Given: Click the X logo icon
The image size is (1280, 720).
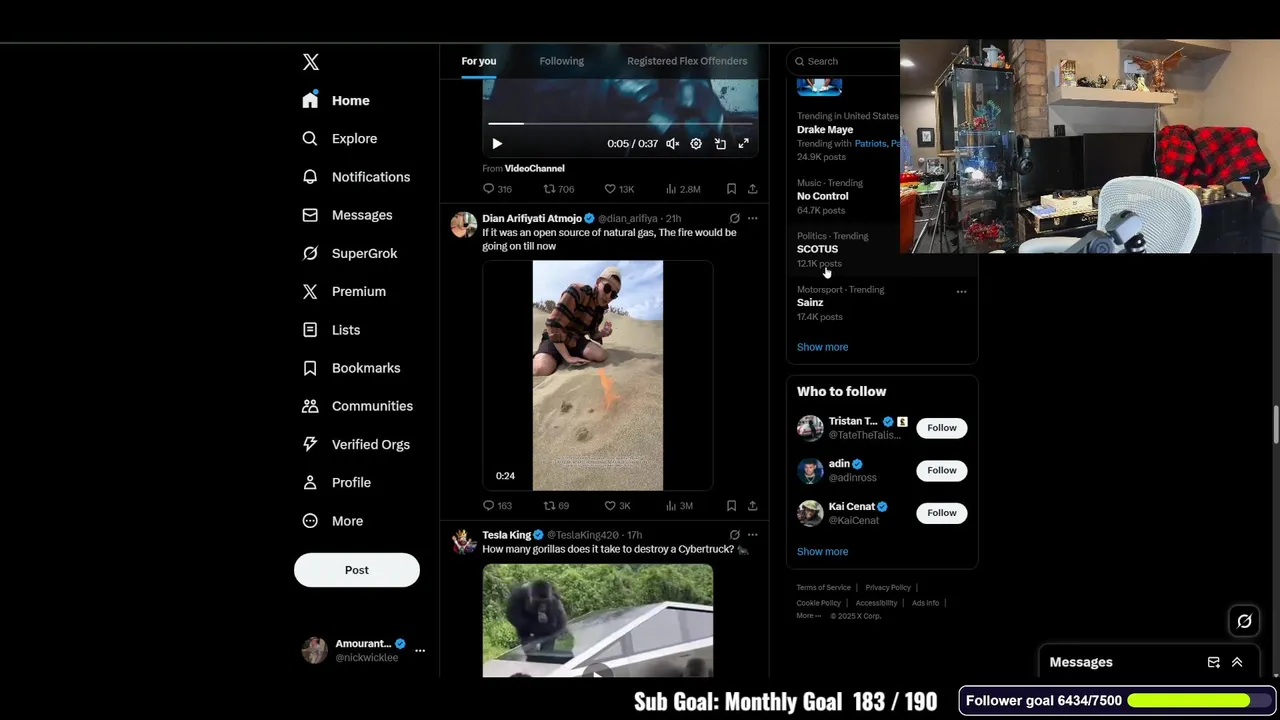Looking at the screenshot, I should [311, 62].
